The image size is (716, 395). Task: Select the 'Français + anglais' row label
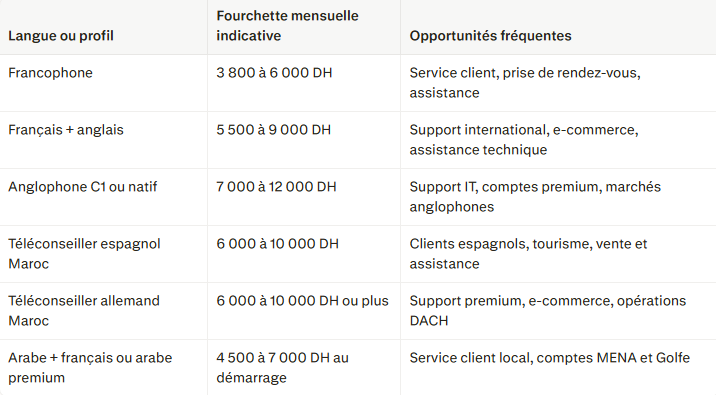click(66, 130)
